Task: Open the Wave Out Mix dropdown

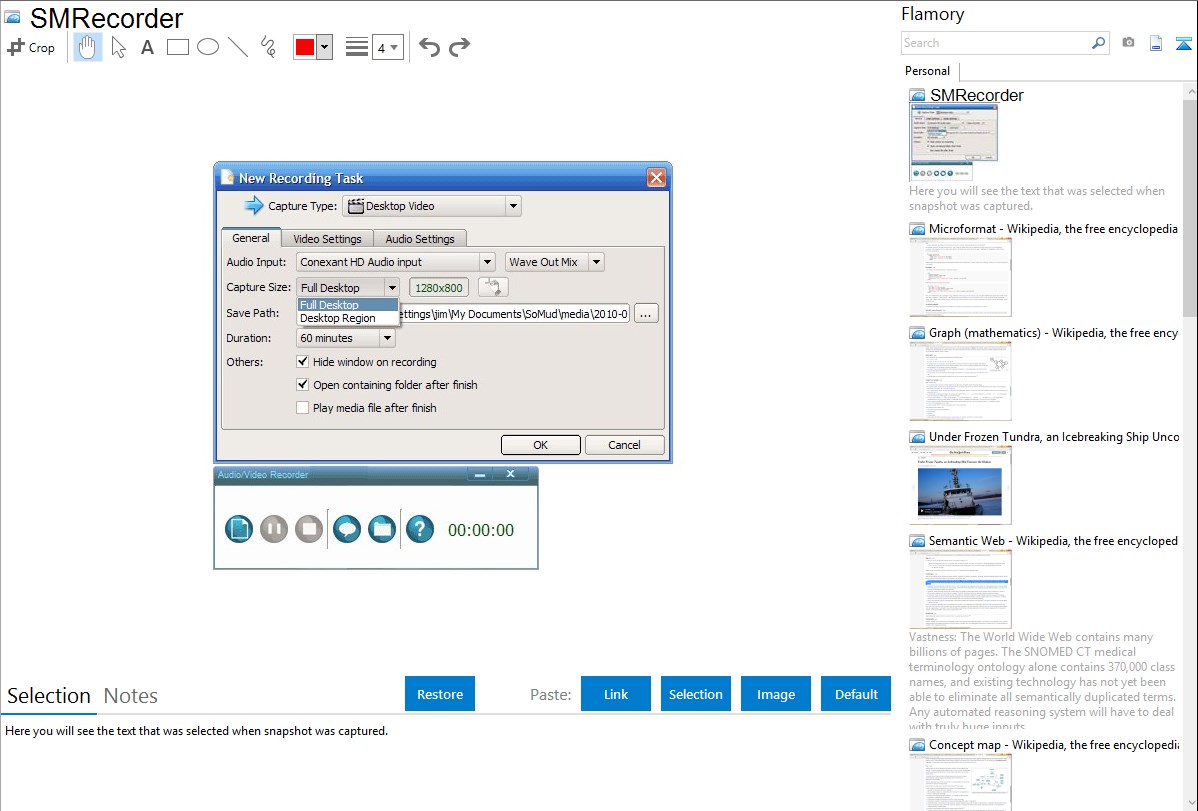Action: coord(597,262)
